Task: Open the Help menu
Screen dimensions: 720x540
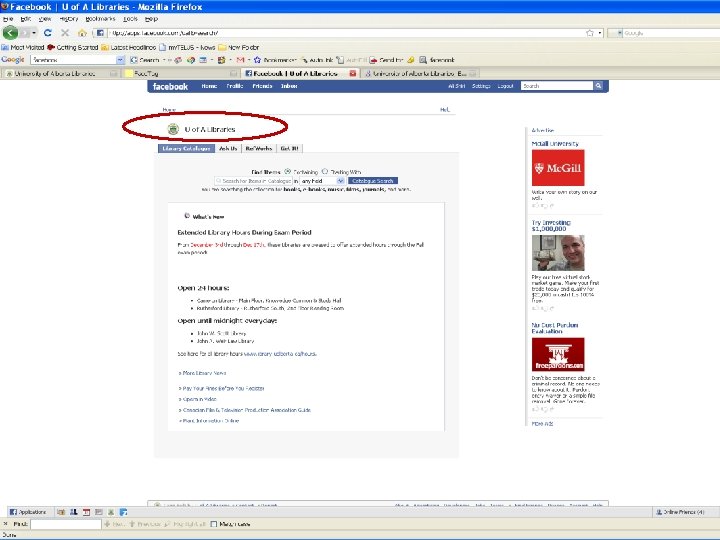Action: tap(151, 19)
